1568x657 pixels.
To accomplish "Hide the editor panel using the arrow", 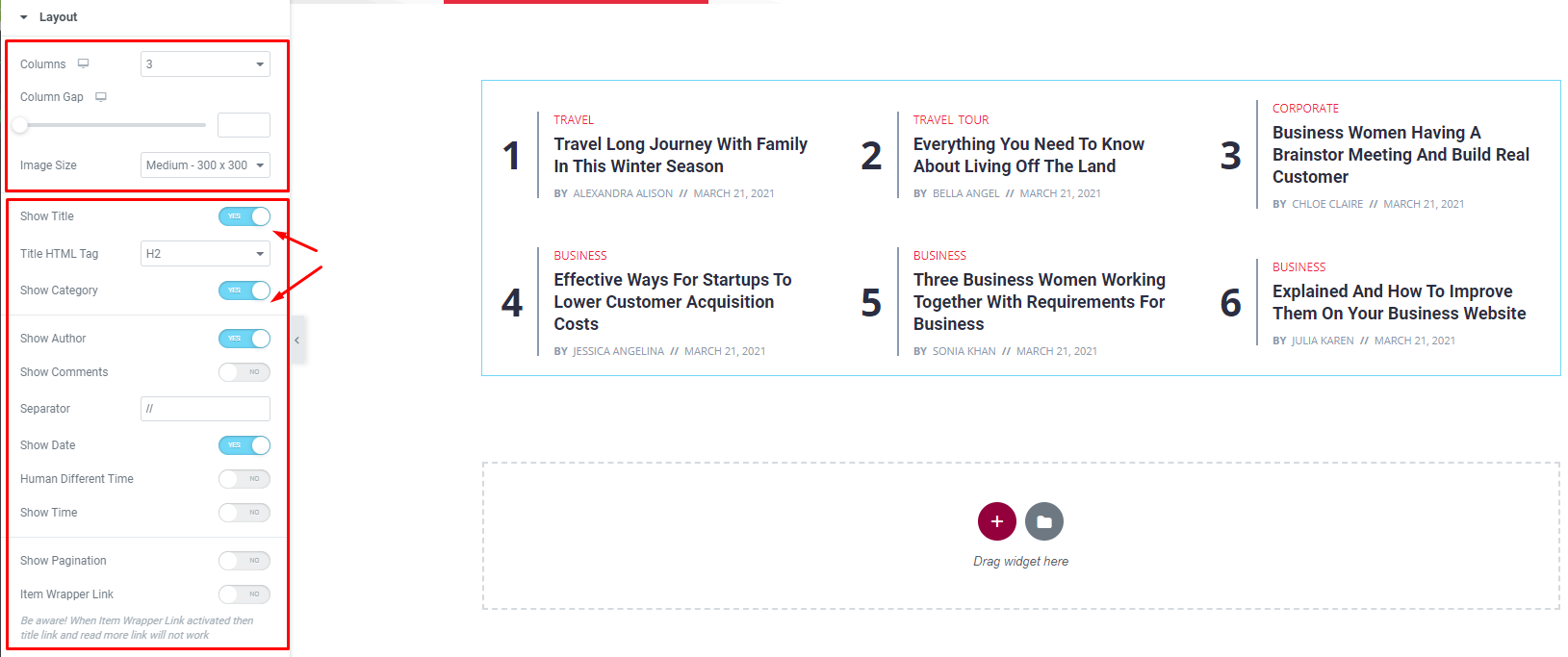I will [296, 340].
